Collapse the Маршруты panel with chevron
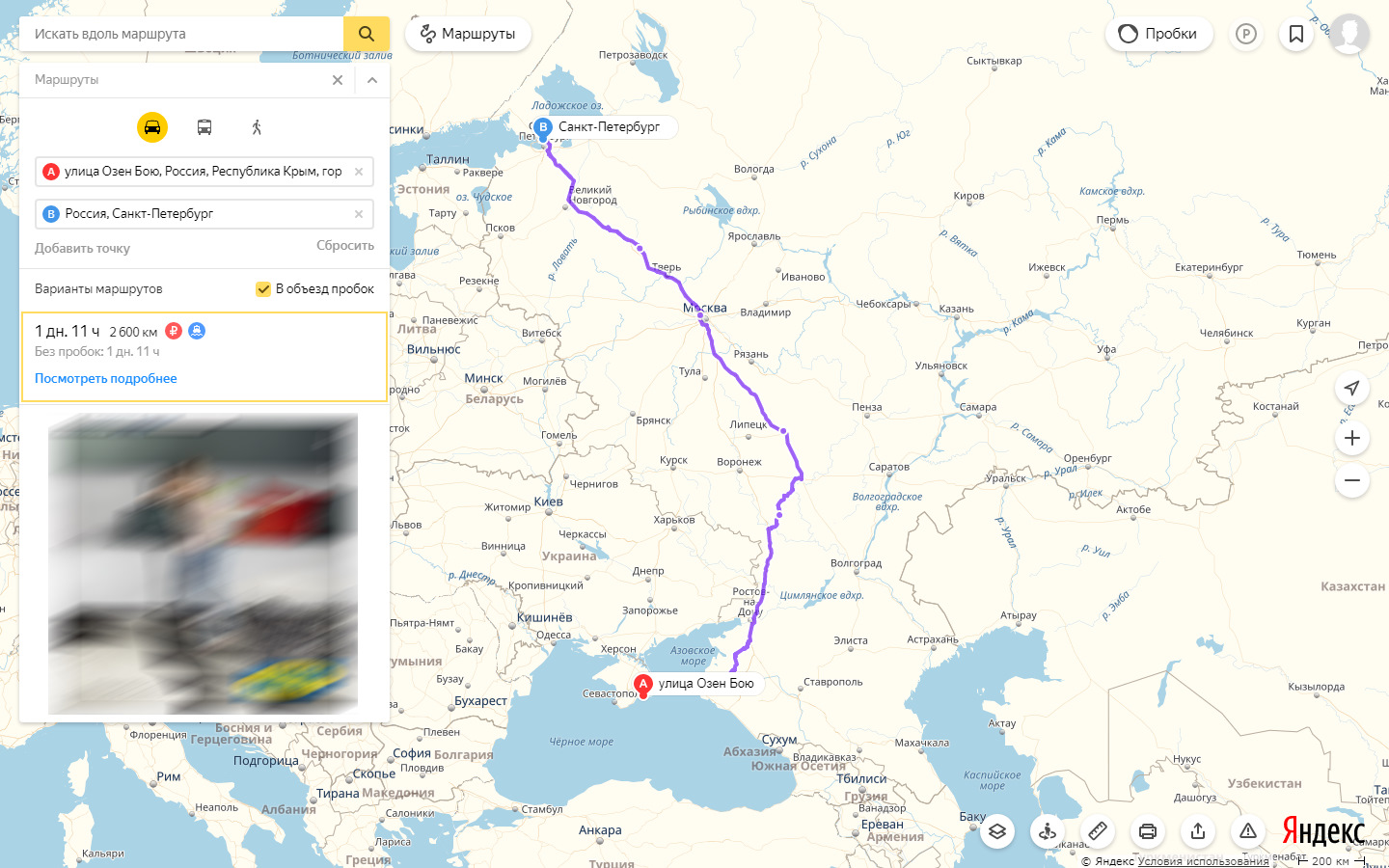 (372, 80)
